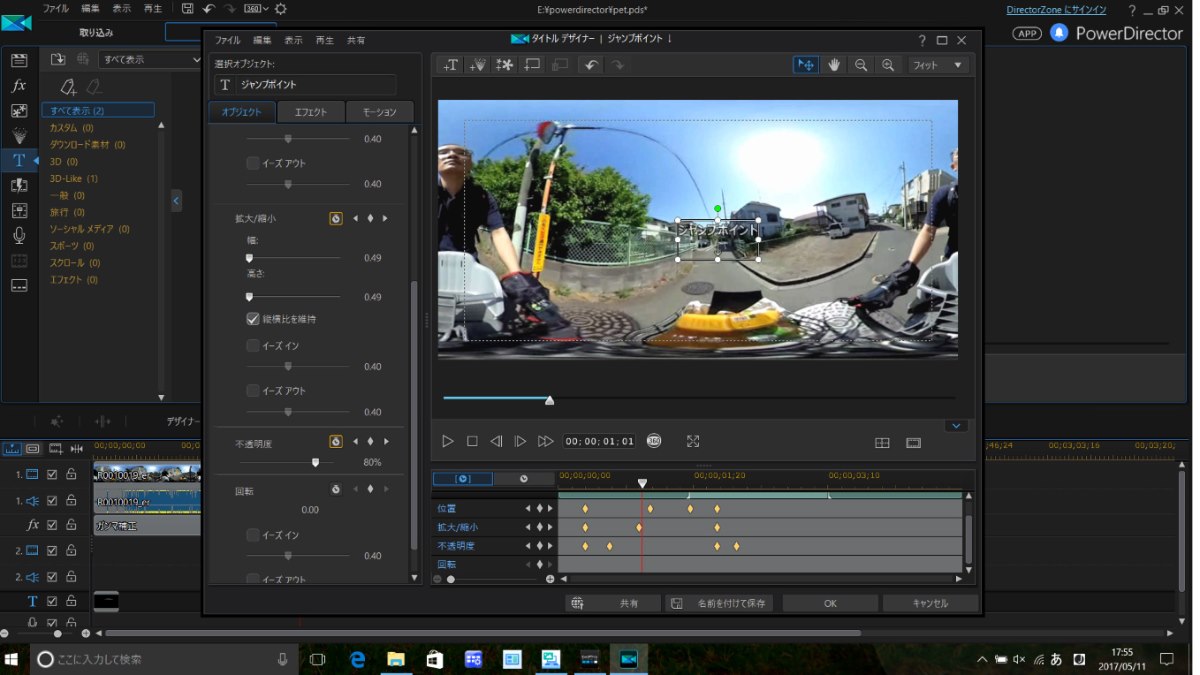The image size is (1200, 675).
Task: Click the キャンセル button
Action: (x=930, y=604)
